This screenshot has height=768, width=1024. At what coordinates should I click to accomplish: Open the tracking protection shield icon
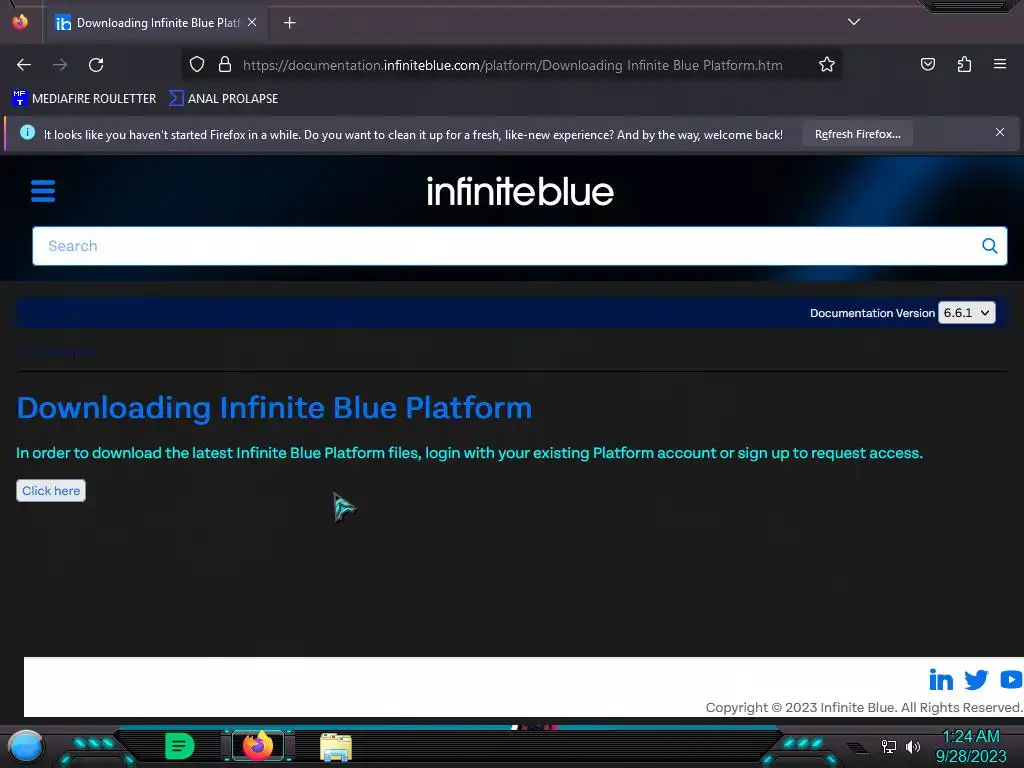click(x=197, y=65)
